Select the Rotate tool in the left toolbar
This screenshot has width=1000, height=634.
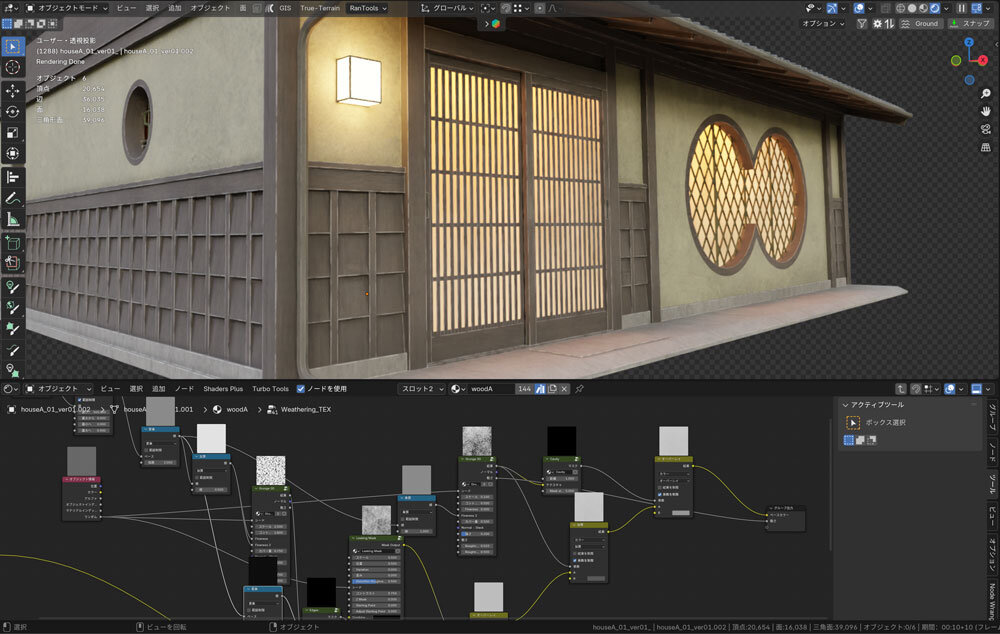pos(13,111)
